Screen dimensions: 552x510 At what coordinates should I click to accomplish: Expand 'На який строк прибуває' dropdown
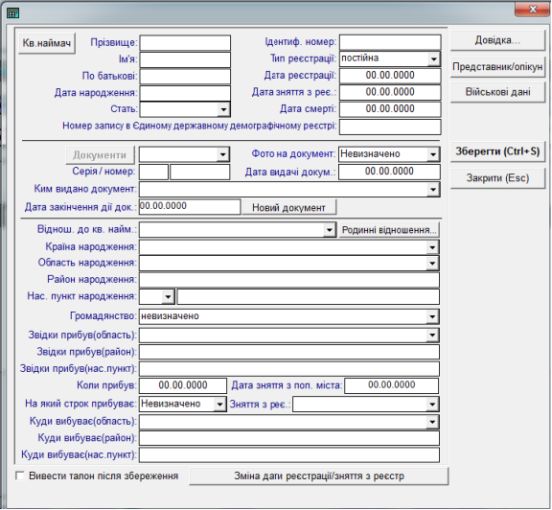point(219,404)
